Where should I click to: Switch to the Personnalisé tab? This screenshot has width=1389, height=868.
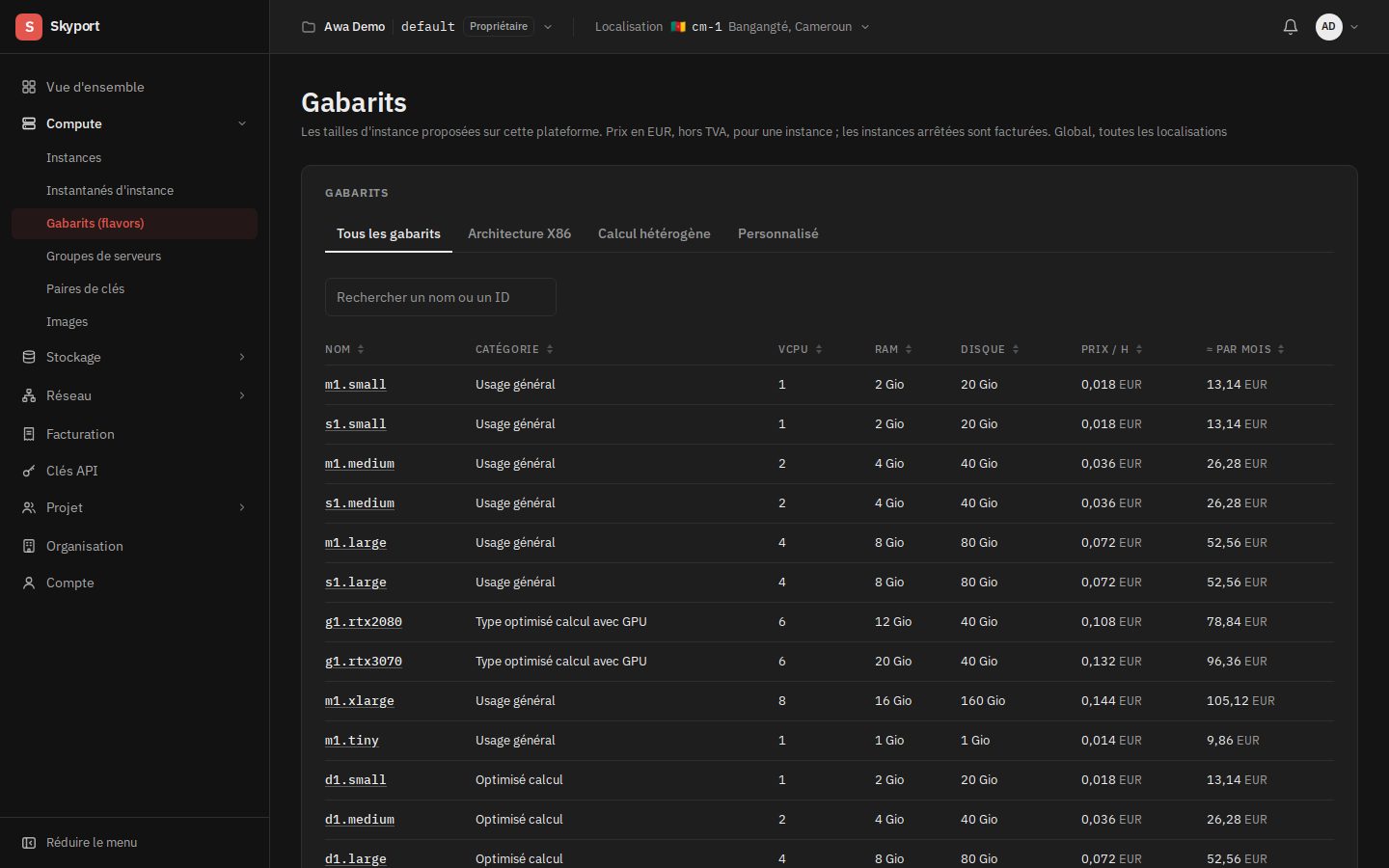777,233
